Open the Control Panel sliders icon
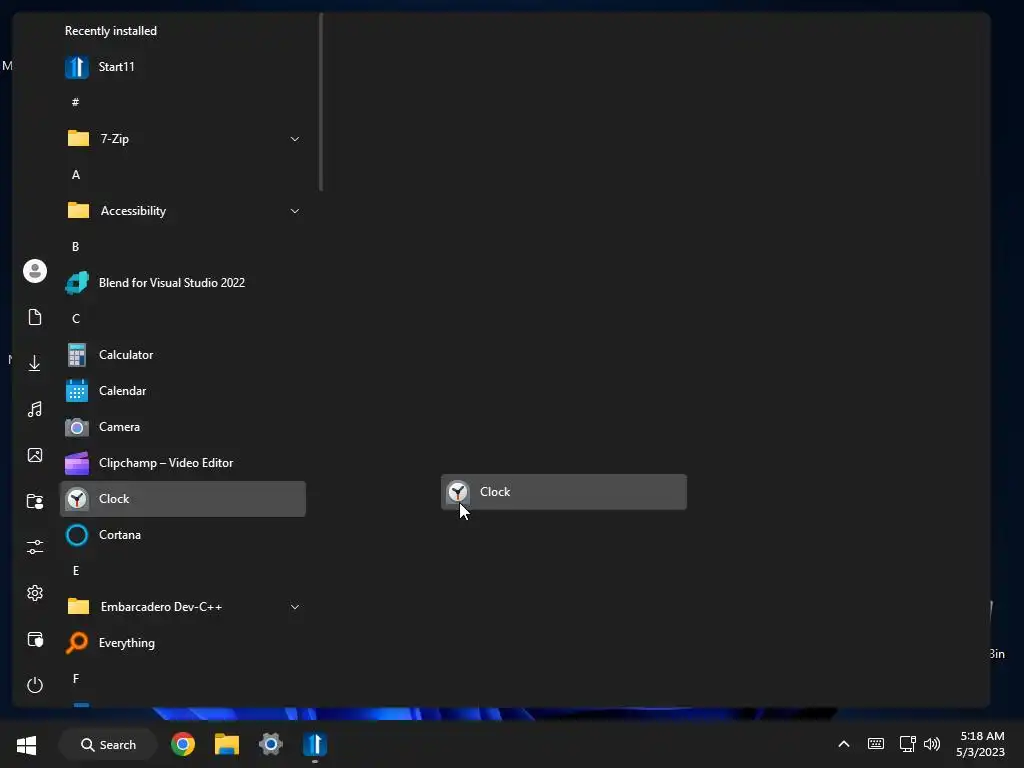The height and width of the screenshot is (768, 1024). pos(35,547)
